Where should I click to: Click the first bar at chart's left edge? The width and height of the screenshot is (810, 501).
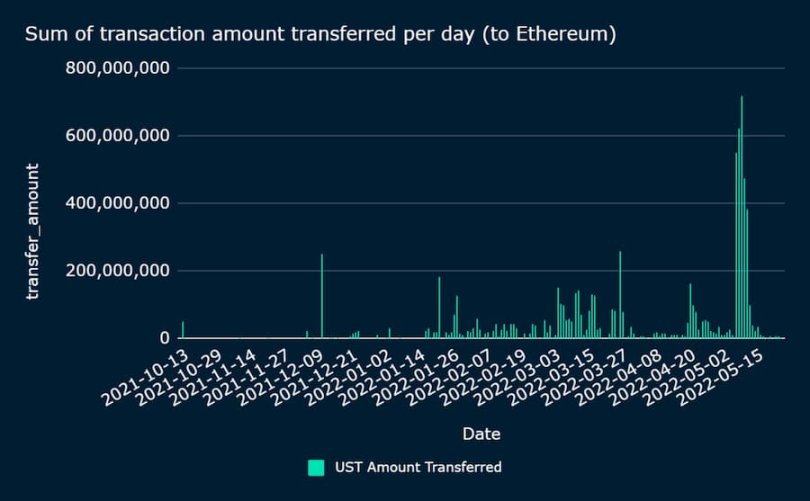pos(182,330)
